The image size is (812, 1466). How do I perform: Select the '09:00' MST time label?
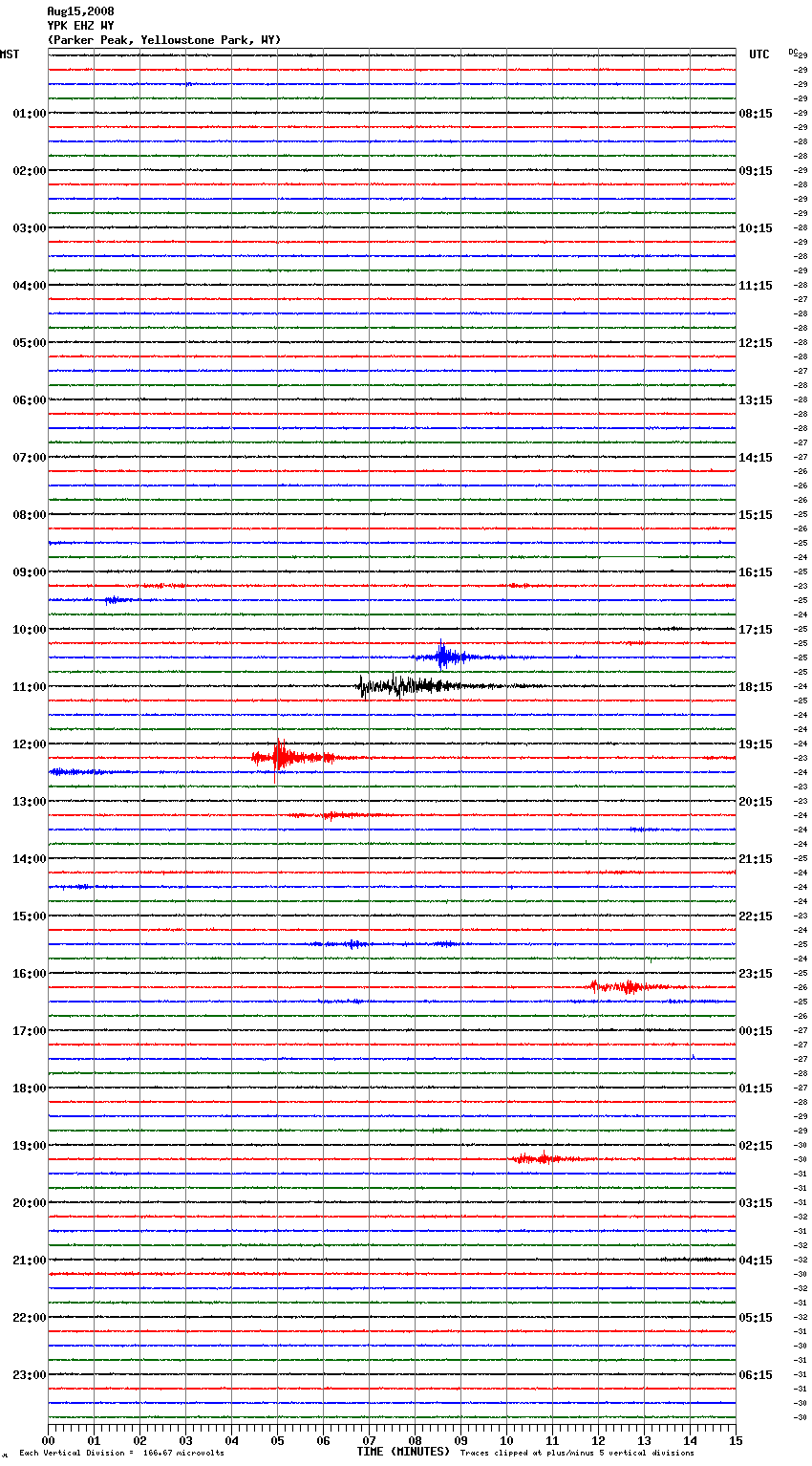tap(30, 572)
